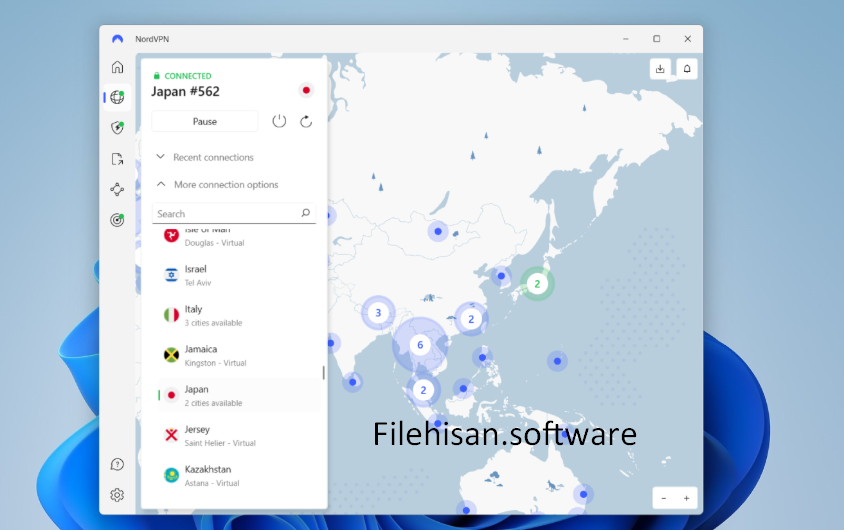Click the Jersey flag icon
Viewport: 844px width, 530px height.
pyautogui.click(x=171, y=435)
